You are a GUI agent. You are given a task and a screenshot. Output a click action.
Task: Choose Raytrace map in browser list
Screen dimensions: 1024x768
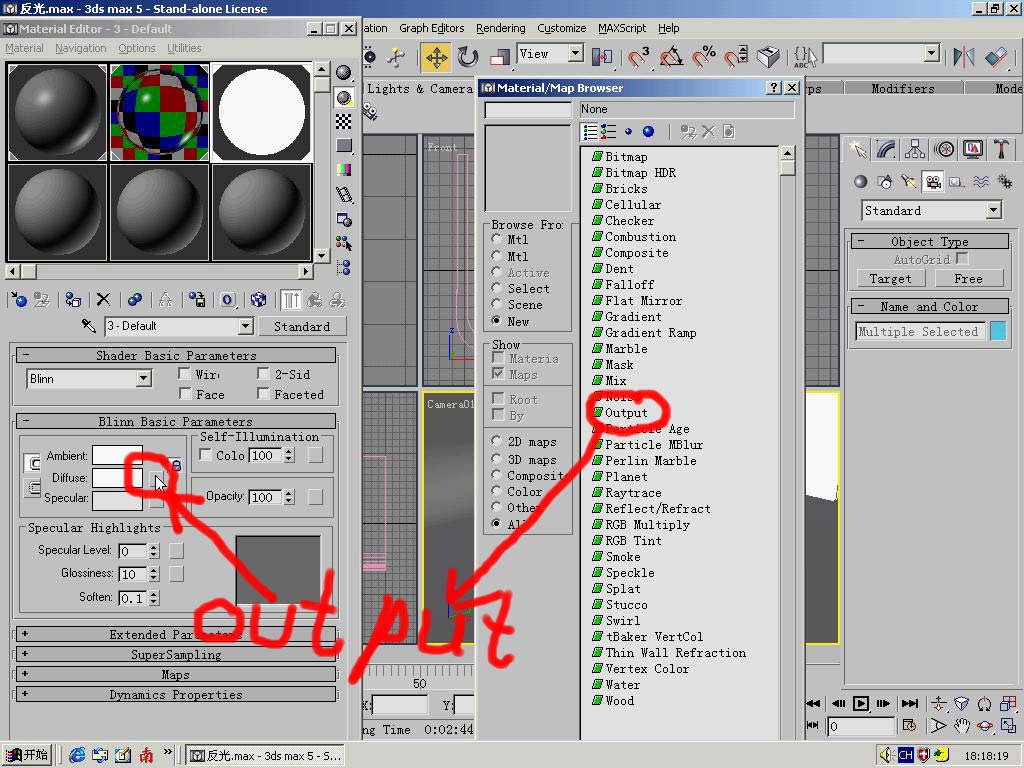[633, 493]
